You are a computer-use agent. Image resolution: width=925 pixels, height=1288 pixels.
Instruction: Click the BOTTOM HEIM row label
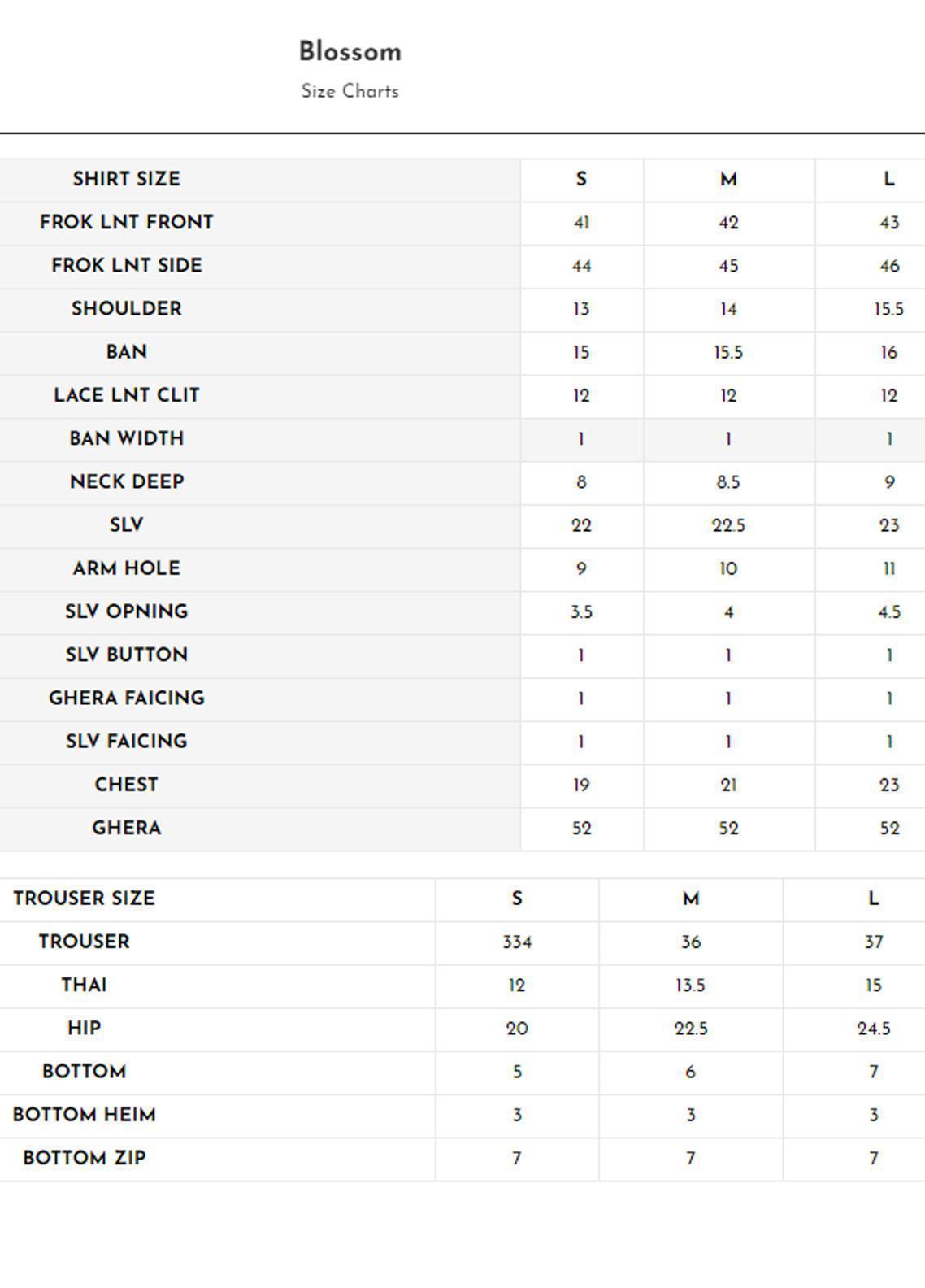(84, 1115)
